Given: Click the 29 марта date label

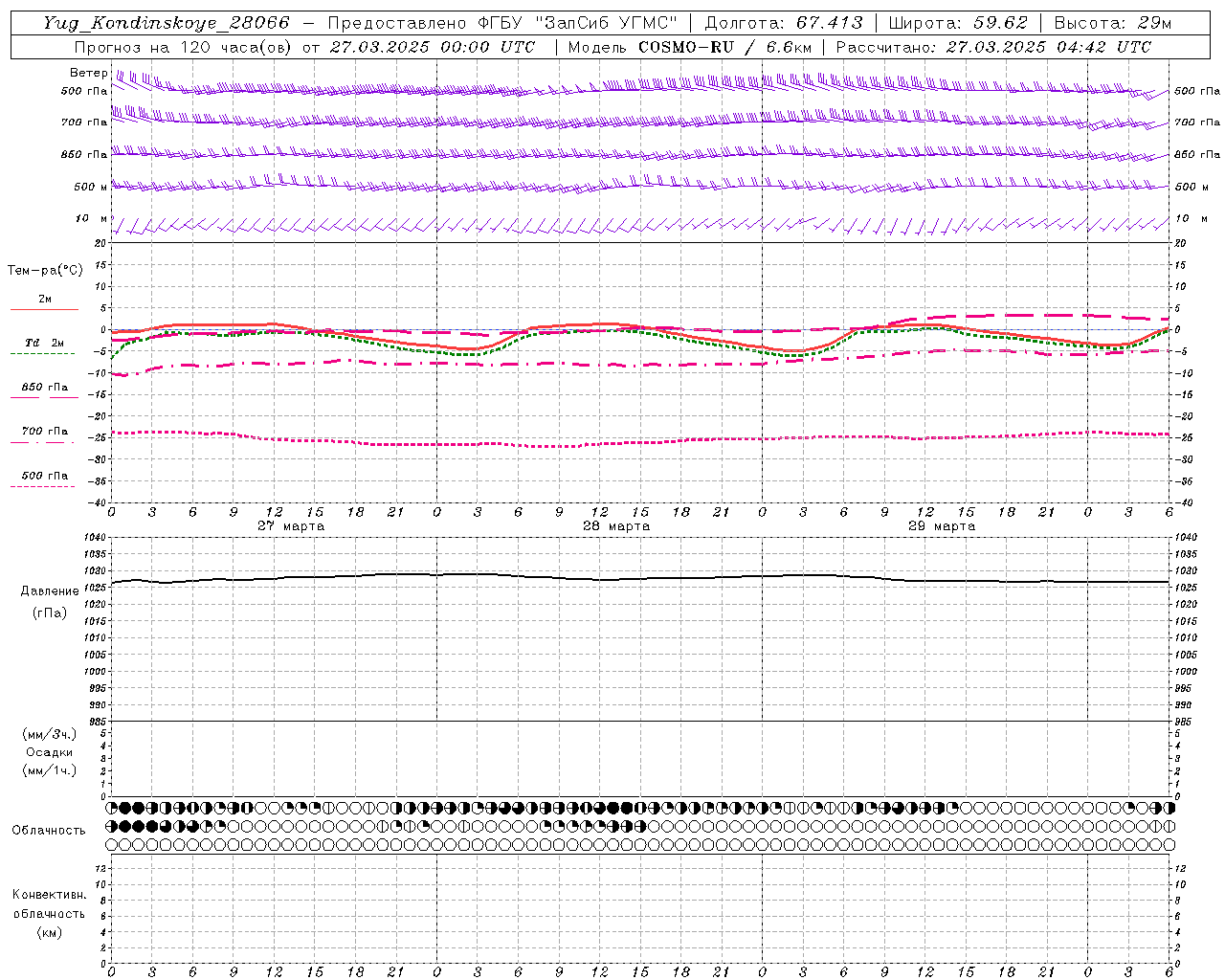Looking at the screenshot, I should point(942,526).
